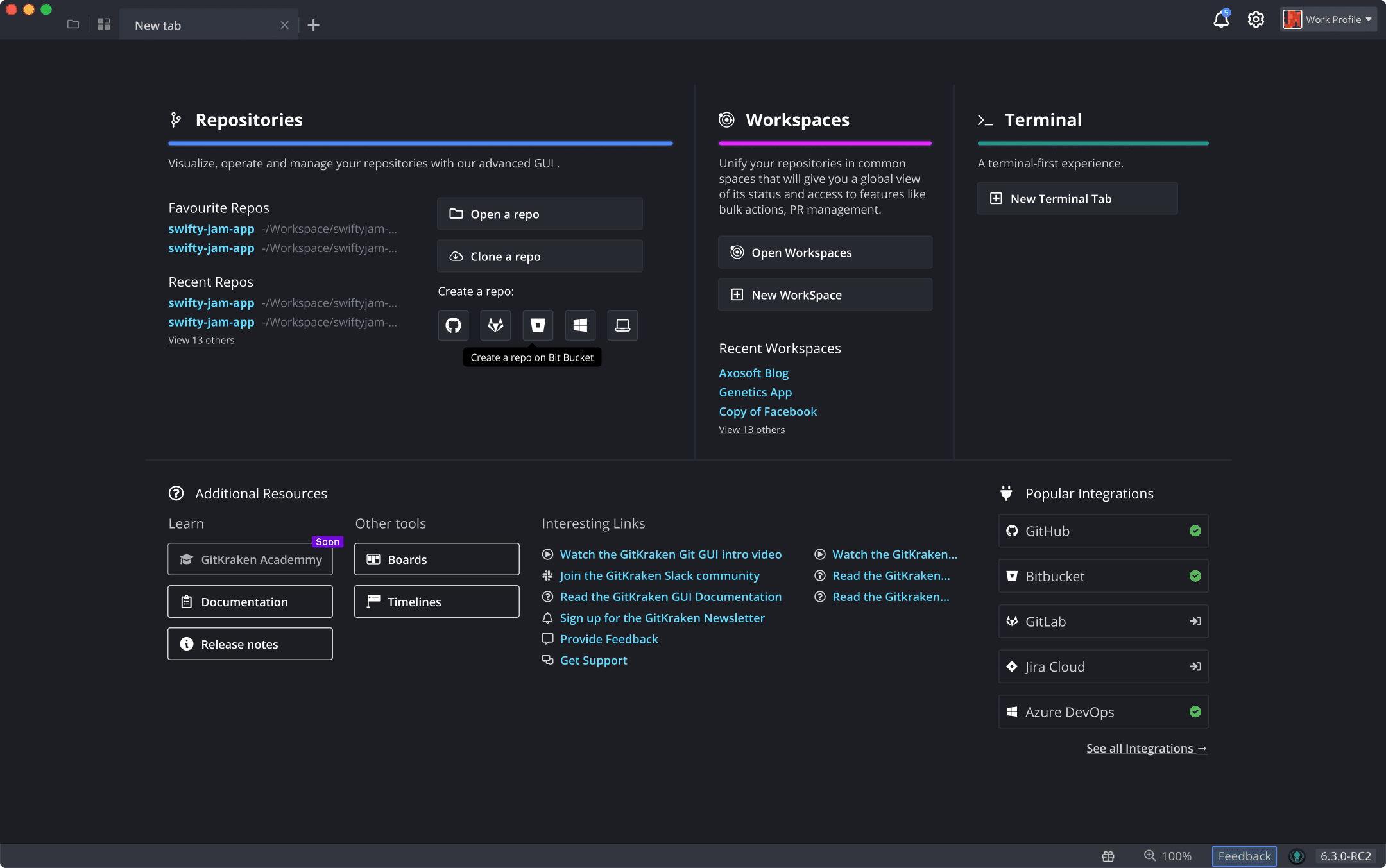
Task: Open Axosoft Blog workspace
Action: (754, 373)
